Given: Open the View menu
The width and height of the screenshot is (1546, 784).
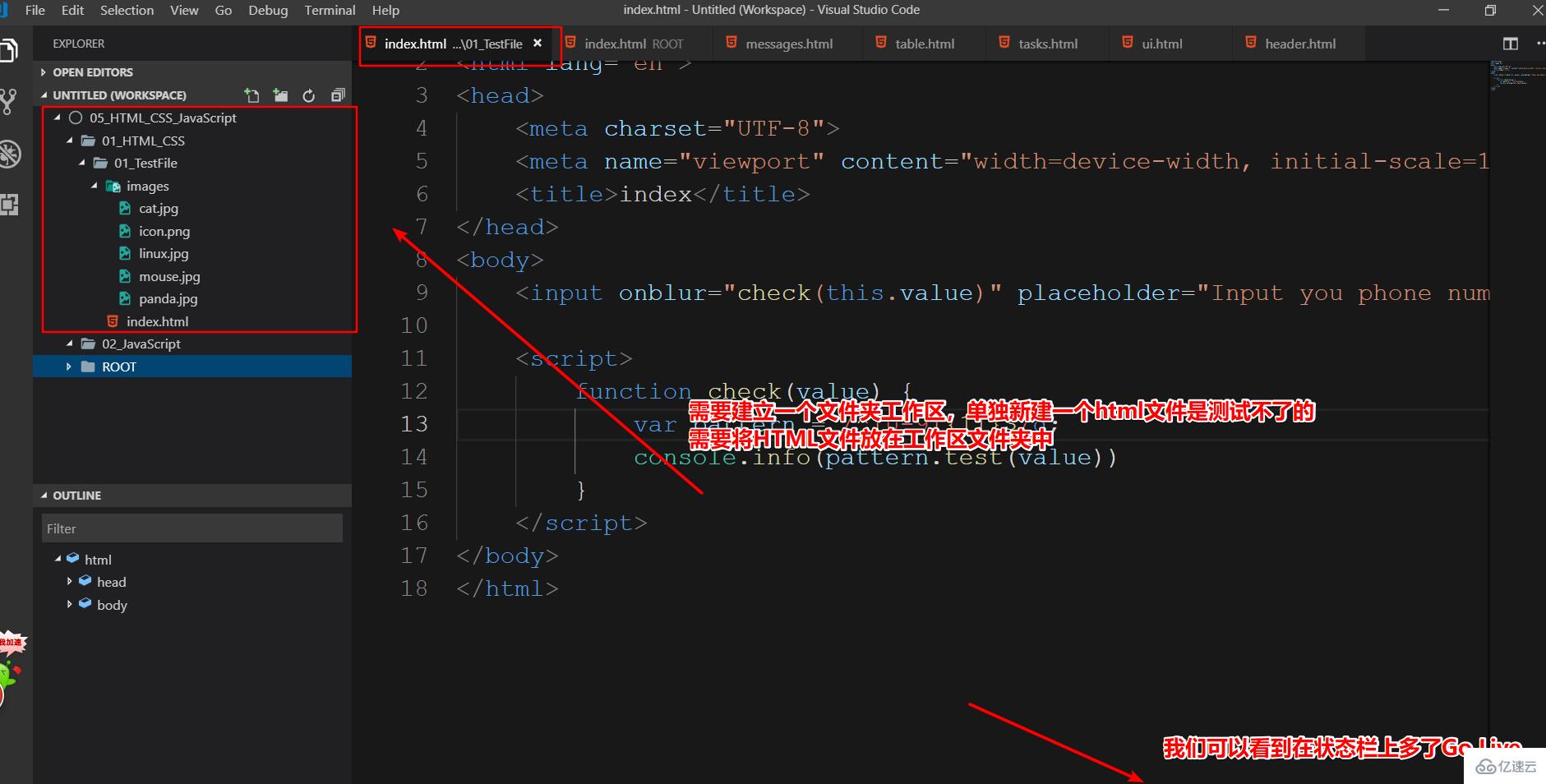Looking at the screenshot, I should pyautogui.click(x=184, y=10).
